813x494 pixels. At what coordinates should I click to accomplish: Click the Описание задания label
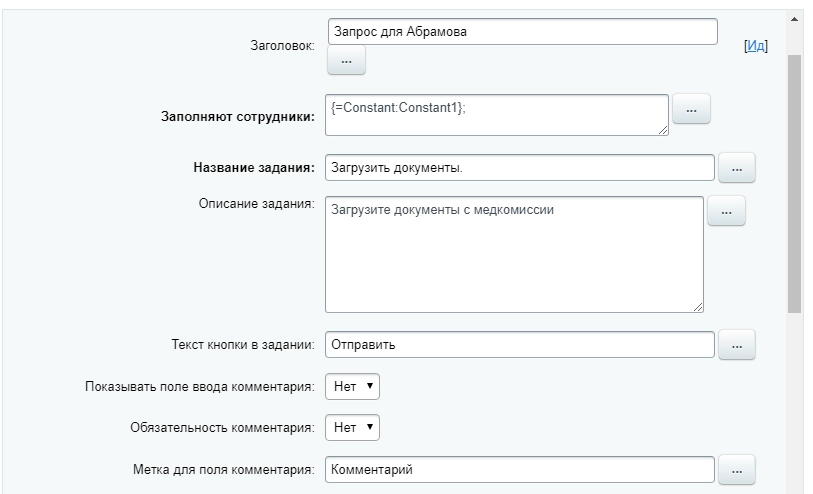[257, 203]
